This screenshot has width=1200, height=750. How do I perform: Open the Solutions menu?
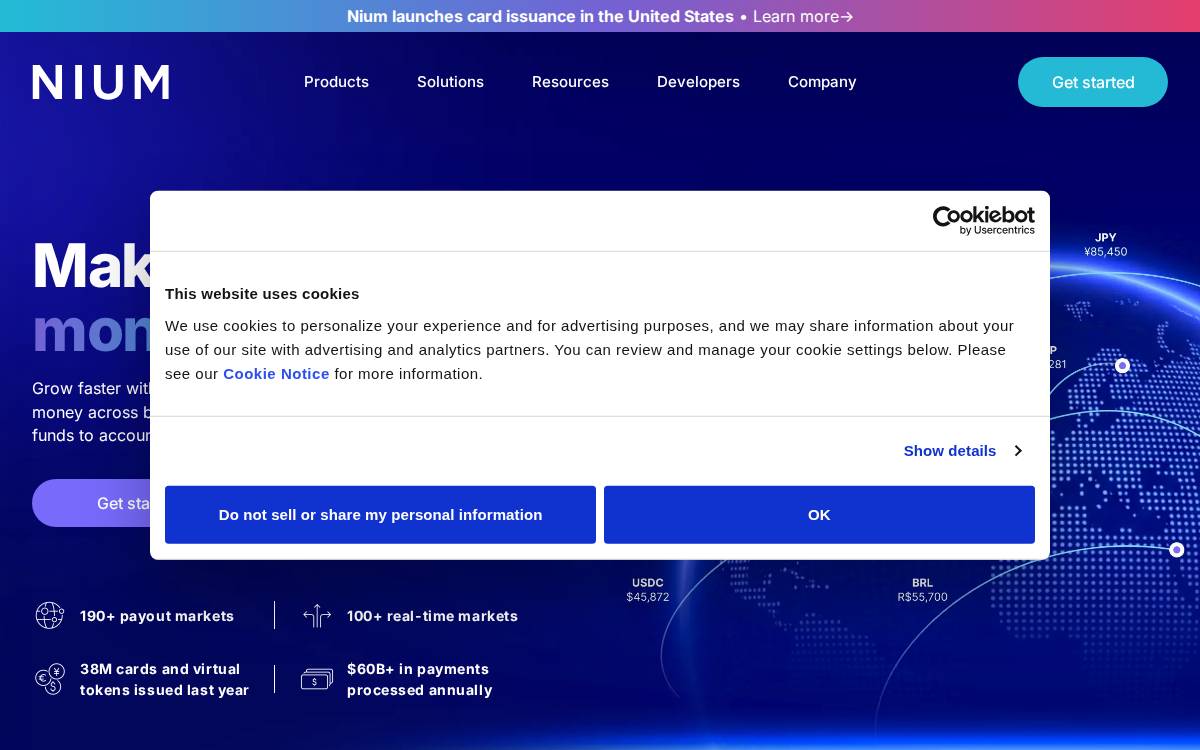pyautogui.click(x=450, y=82)
